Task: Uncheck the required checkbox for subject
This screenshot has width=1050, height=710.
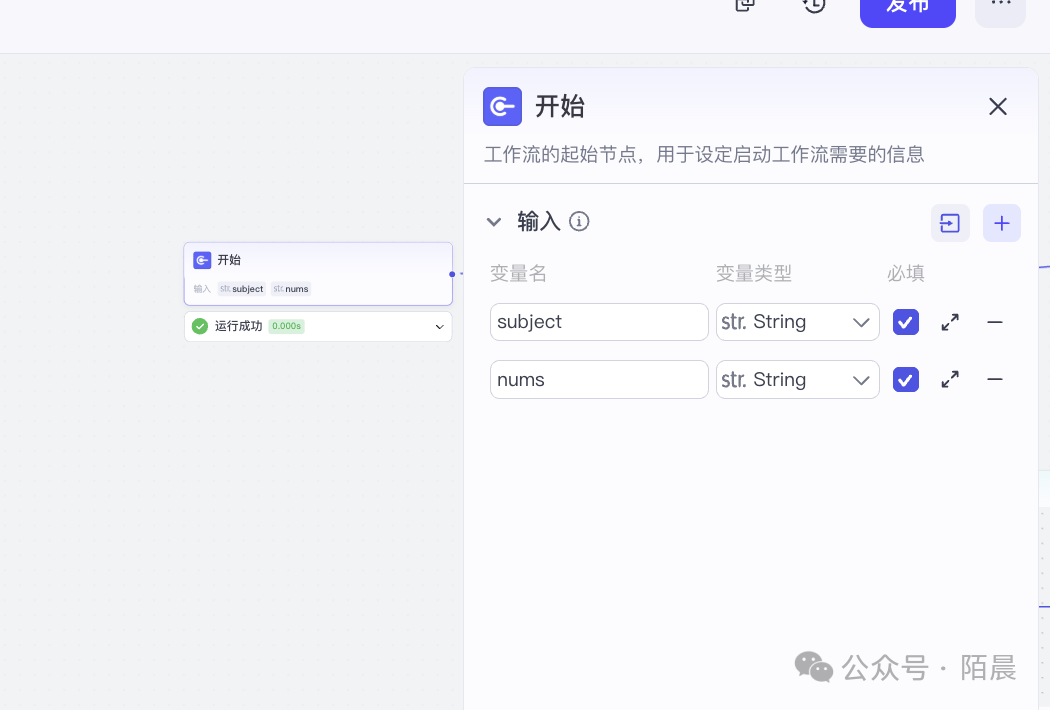Action: [905, 322]
